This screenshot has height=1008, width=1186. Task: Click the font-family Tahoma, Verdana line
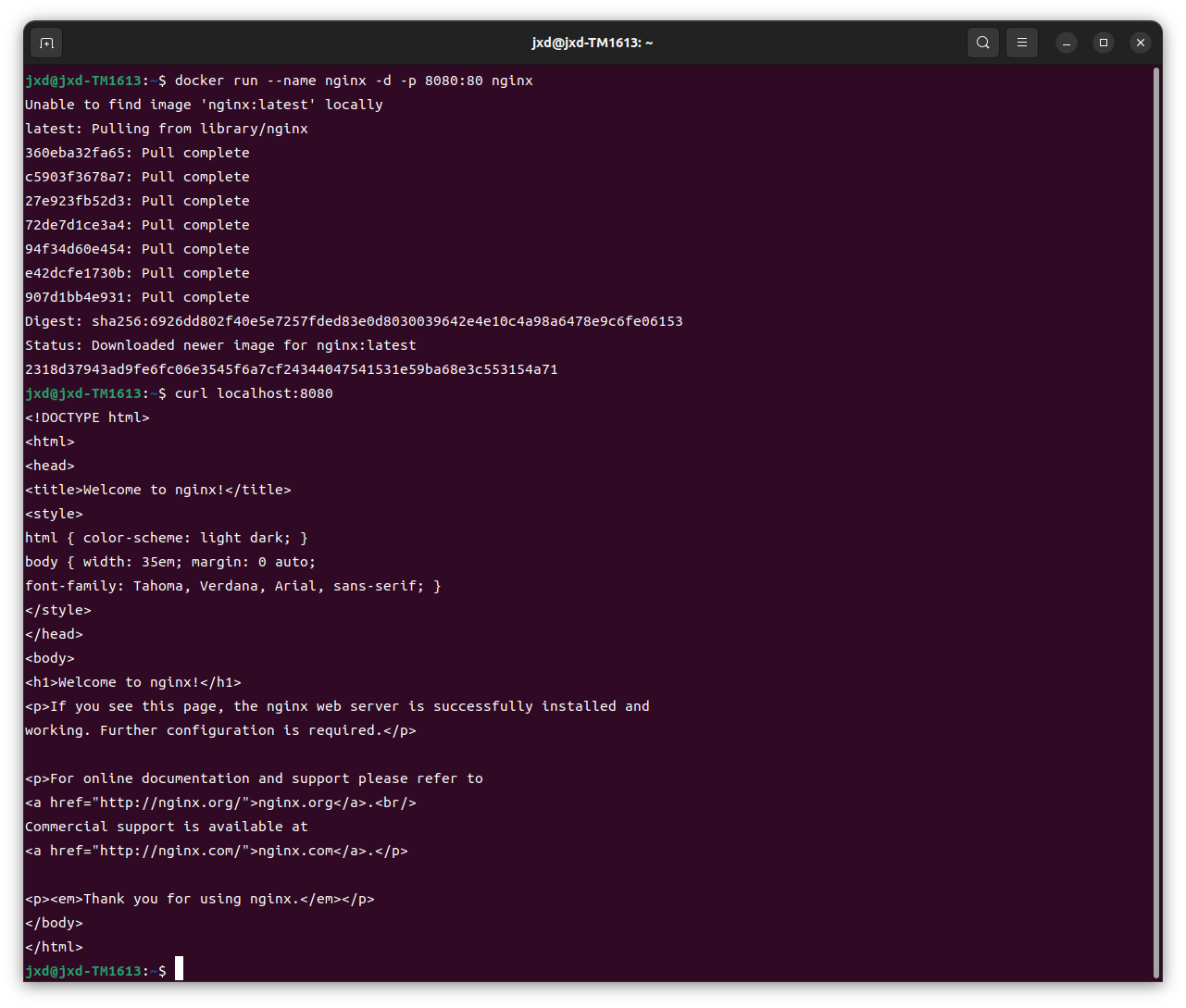(x=233, y=586)
